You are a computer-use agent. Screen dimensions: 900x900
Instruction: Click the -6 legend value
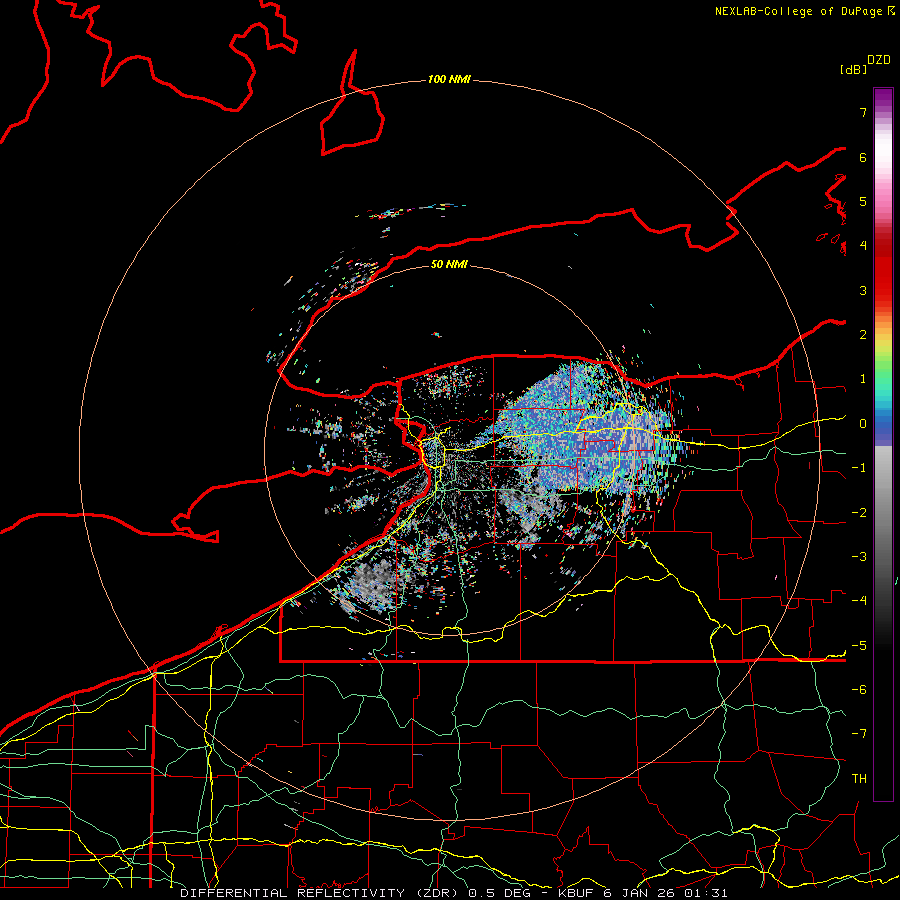(859, 690)
